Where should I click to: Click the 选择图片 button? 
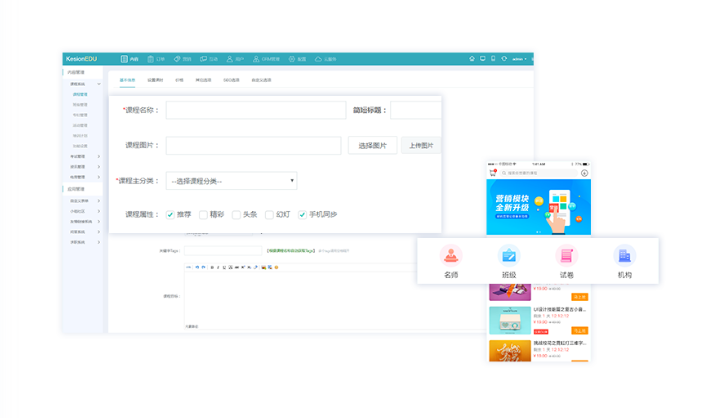tap(372, 145)
